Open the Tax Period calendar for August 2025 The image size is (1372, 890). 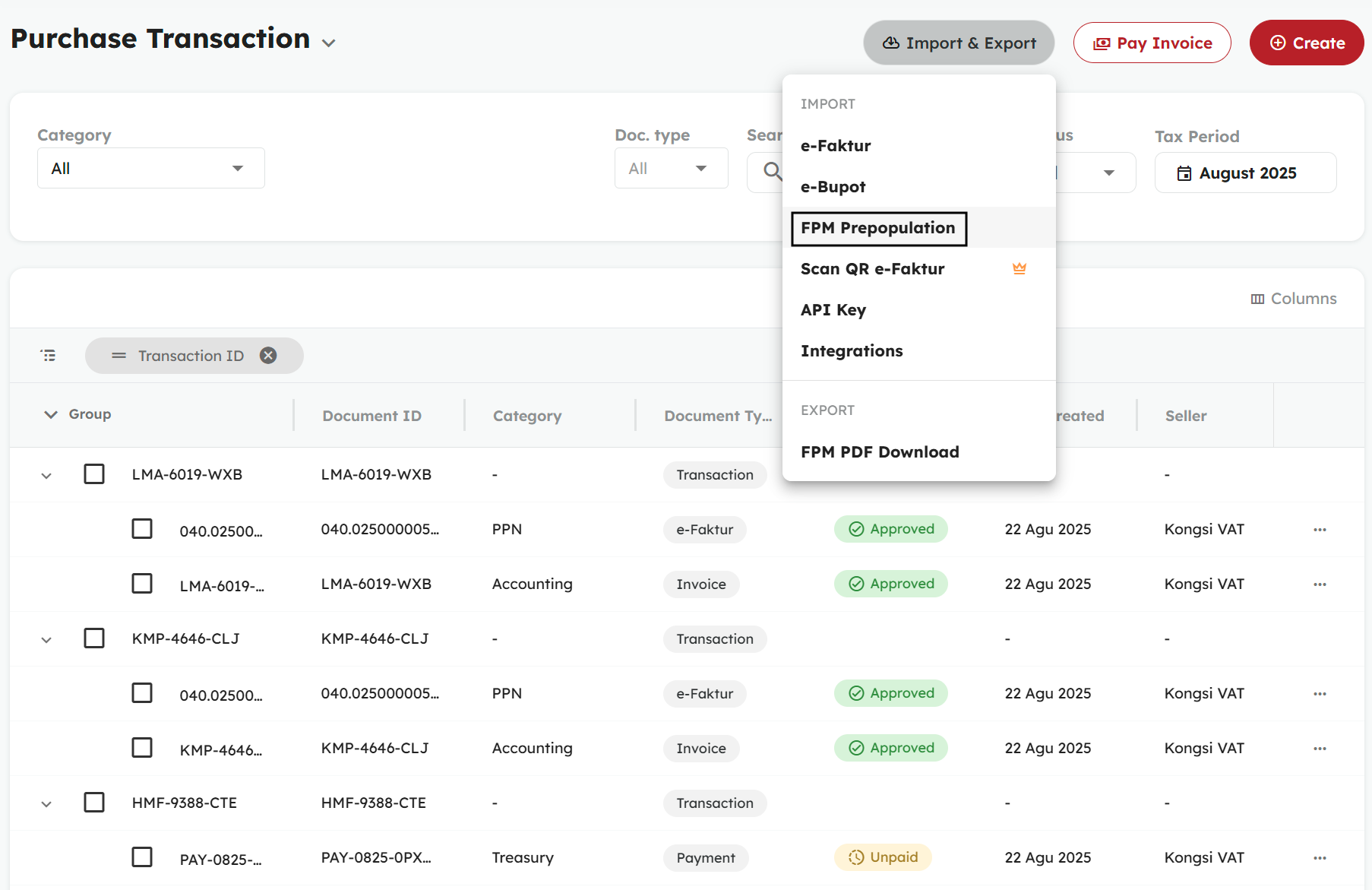pyautogui.click(x=1245, y=173)
